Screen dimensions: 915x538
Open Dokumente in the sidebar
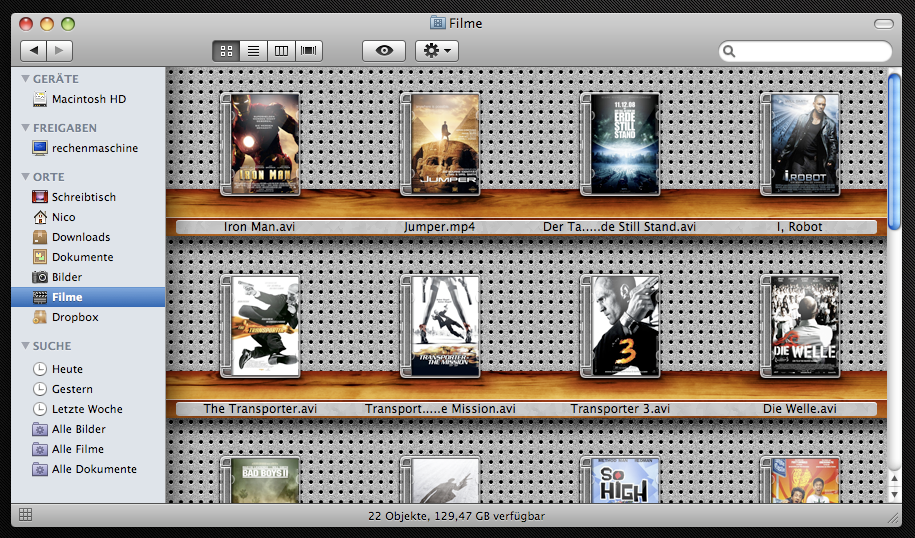pyautogui.click(x=88, y=257)
